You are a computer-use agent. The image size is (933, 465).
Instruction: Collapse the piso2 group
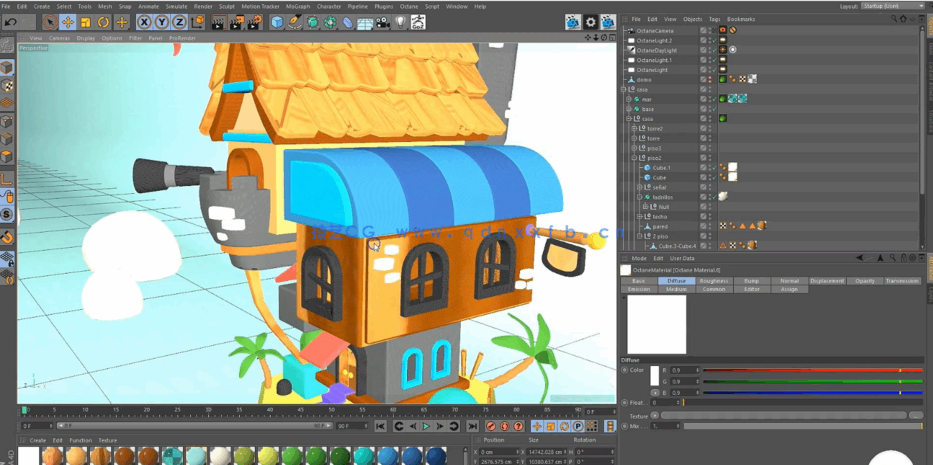[x=634, y=158]
